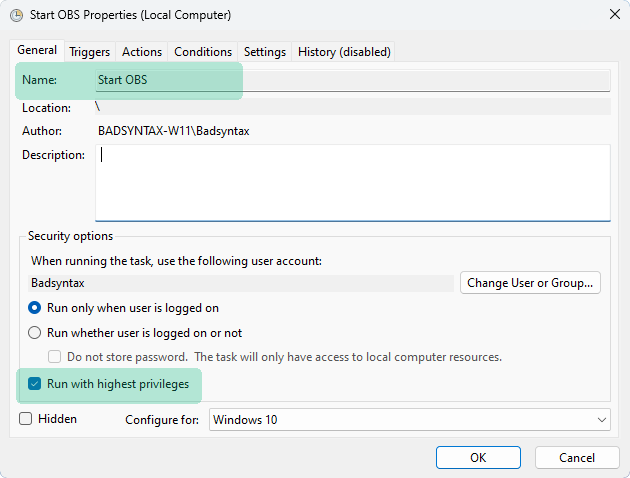This screenshot has height=478, width=630.
Task: Close the Start OBS Properties dialog
Action: (x=615, y=15)
